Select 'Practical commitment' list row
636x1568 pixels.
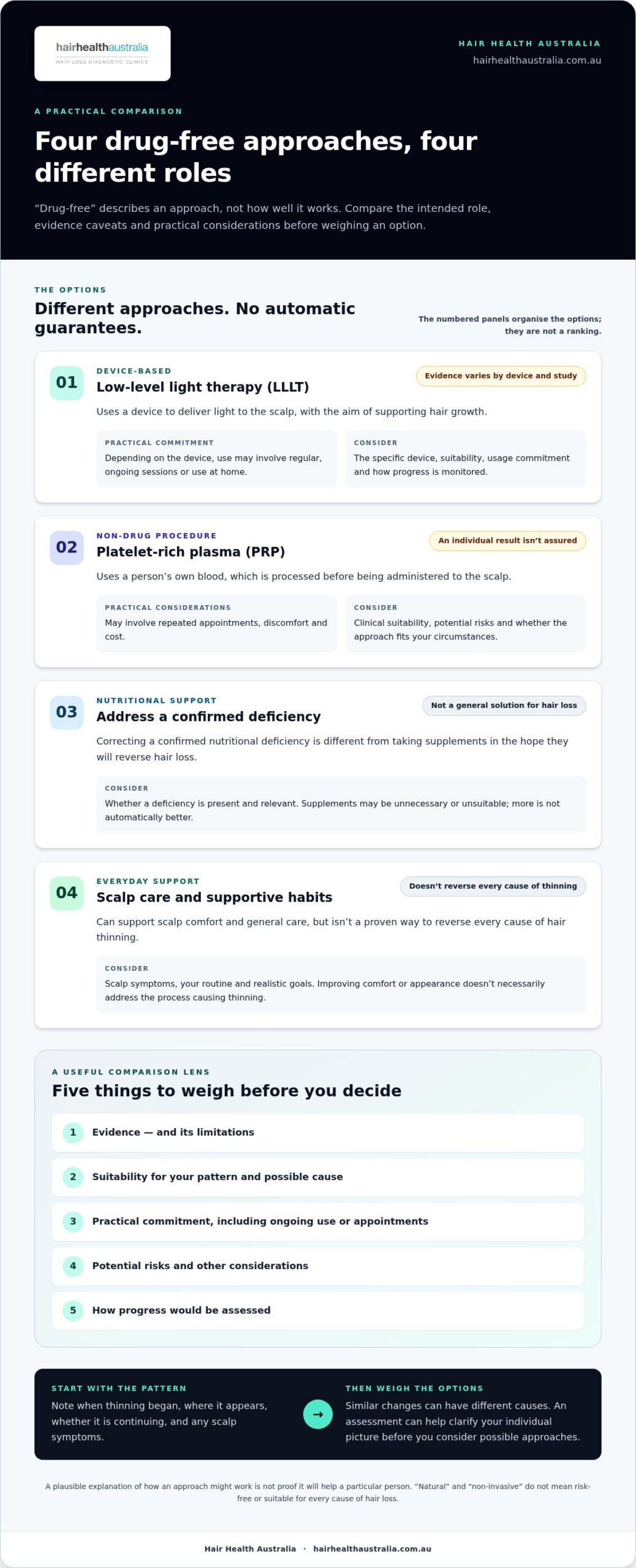coord(318,1221)
